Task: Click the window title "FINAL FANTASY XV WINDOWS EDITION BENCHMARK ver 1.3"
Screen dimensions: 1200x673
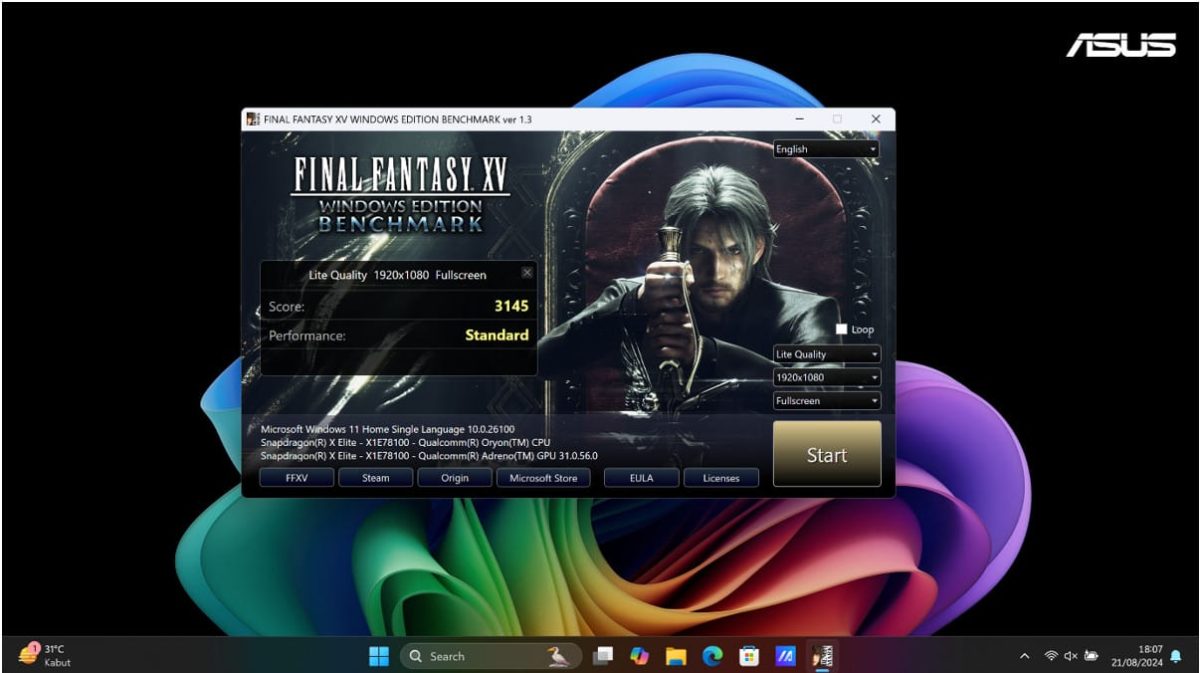Action: pos(397,120)
